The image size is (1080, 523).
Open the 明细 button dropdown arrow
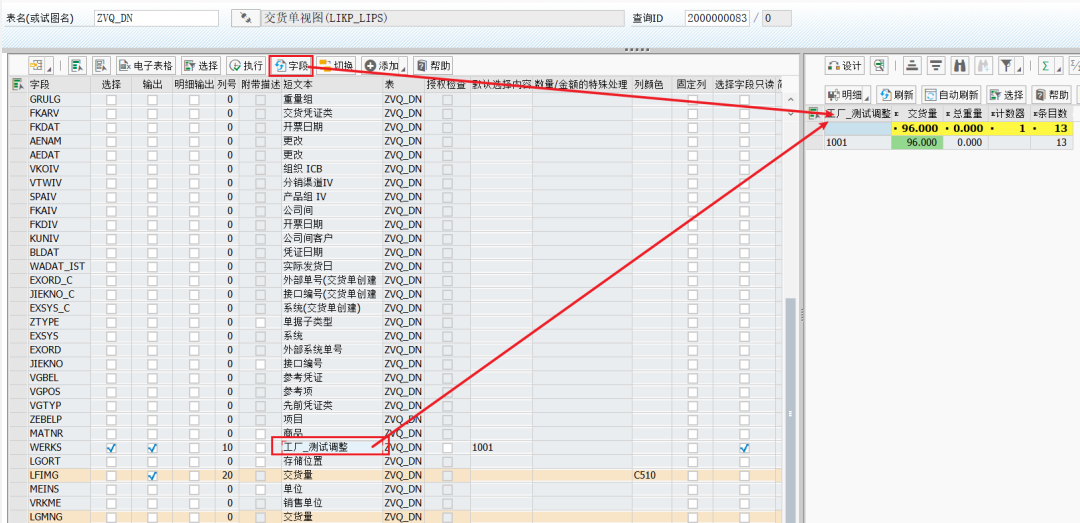pos(866,96)
